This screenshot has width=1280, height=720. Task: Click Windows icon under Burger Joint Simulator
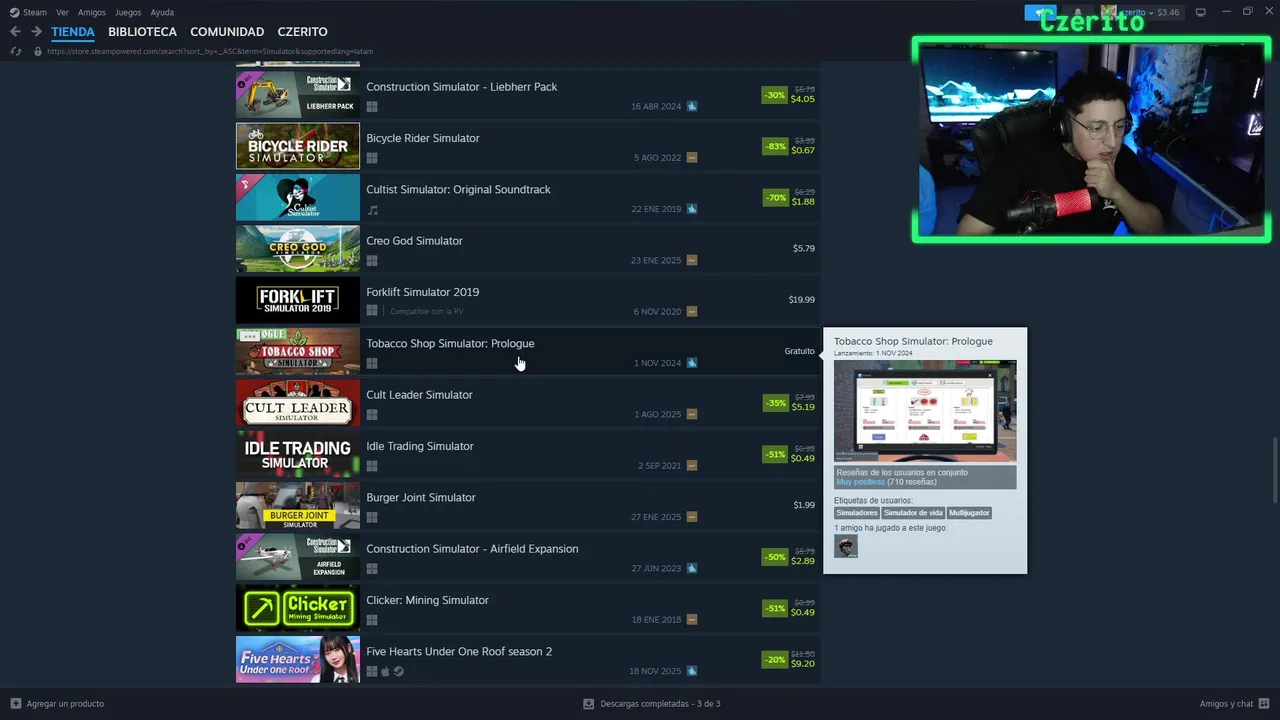coord(372,518)
